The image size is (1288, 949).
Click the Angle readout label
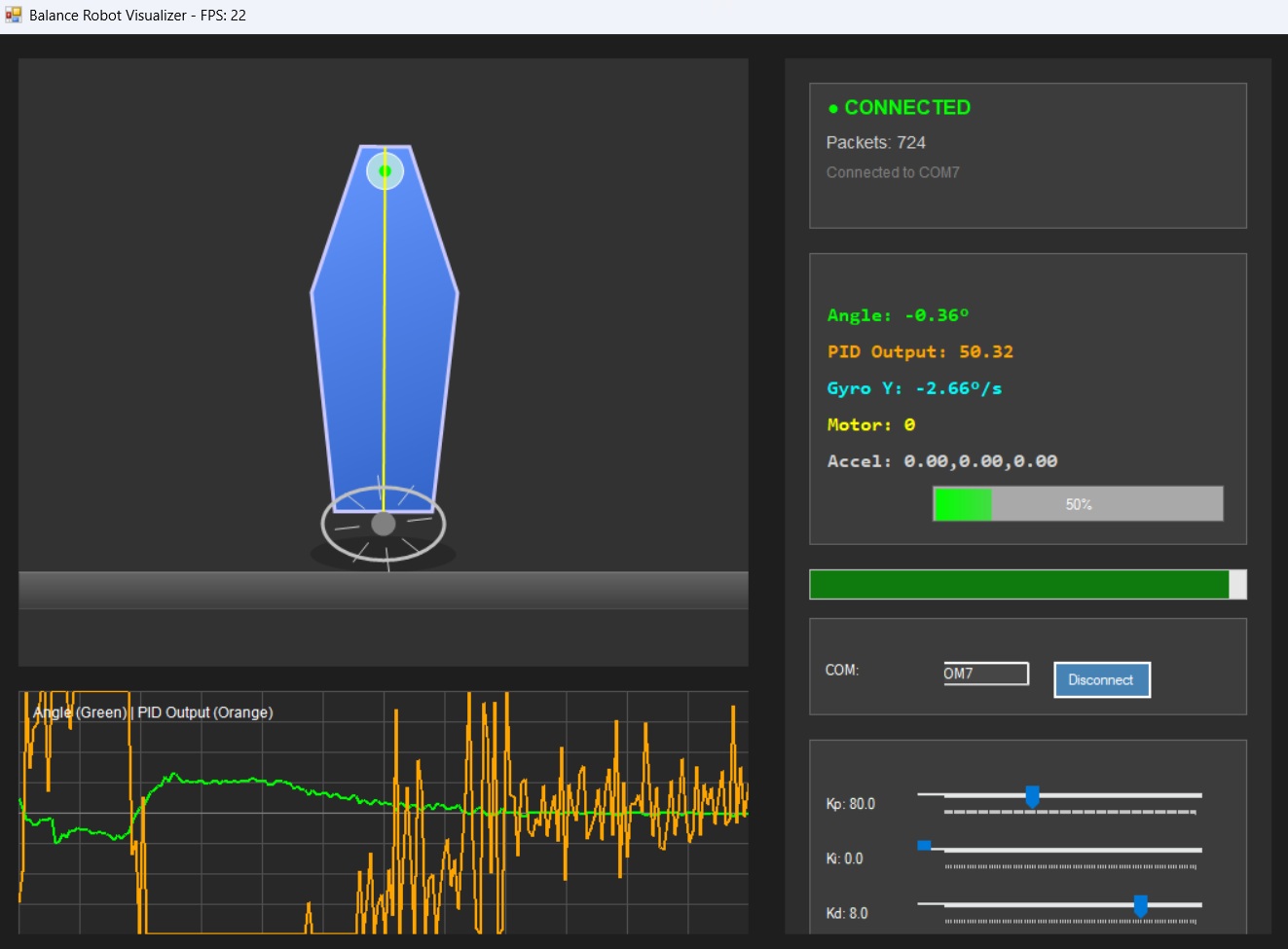(x=898, y=315)
